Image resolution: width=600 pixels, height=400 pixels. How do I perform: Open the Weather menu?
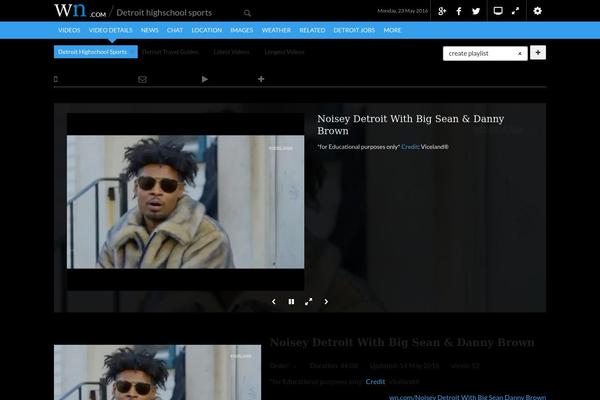276,30
